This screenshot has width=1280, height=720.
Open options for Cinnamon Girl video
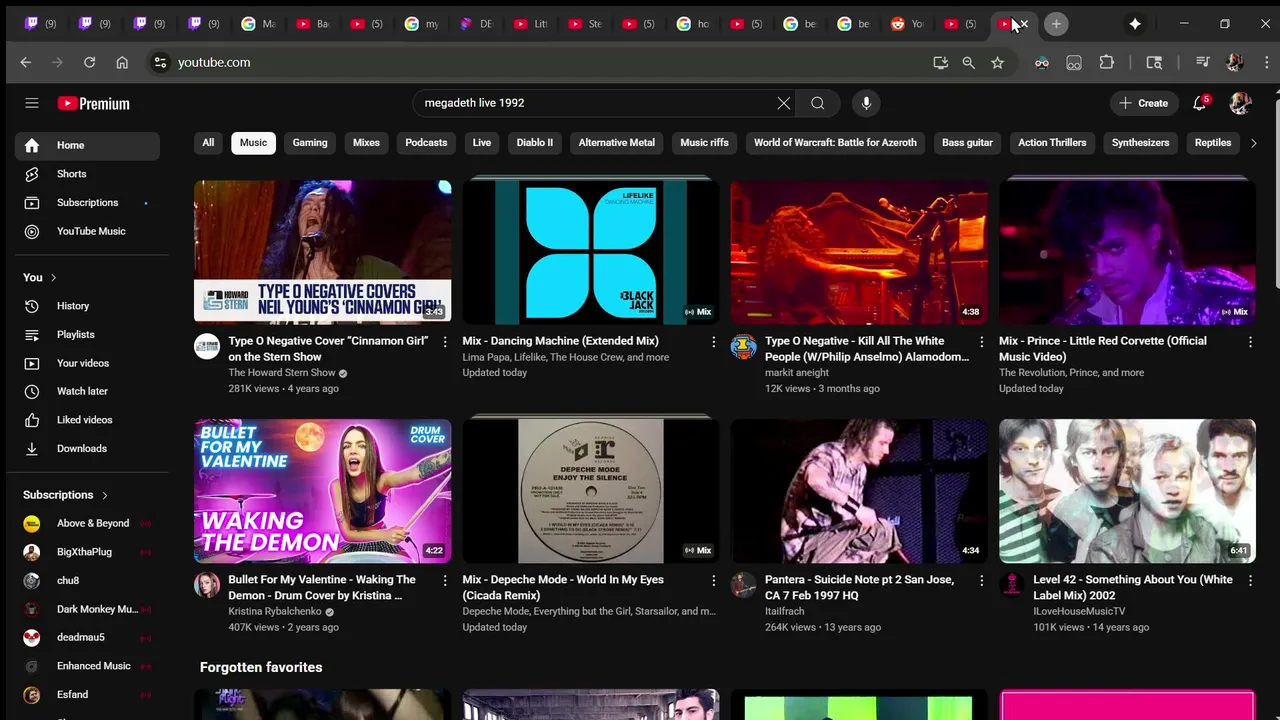pyautogui.click(x=445, y=342)
